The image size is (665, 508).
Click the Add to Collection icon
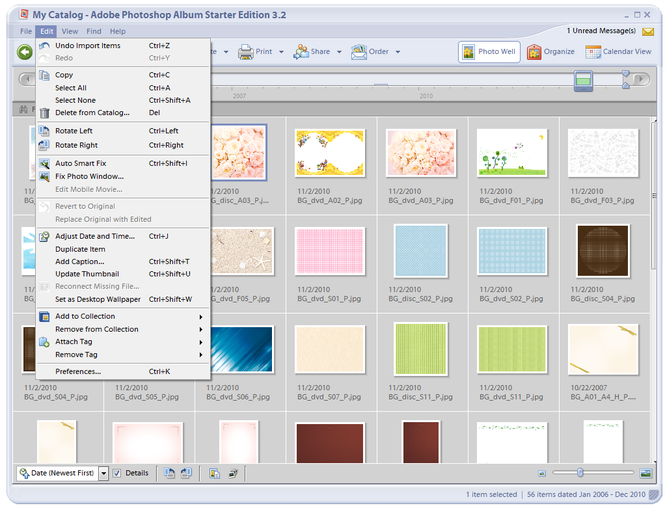click(x=44, y=316)
